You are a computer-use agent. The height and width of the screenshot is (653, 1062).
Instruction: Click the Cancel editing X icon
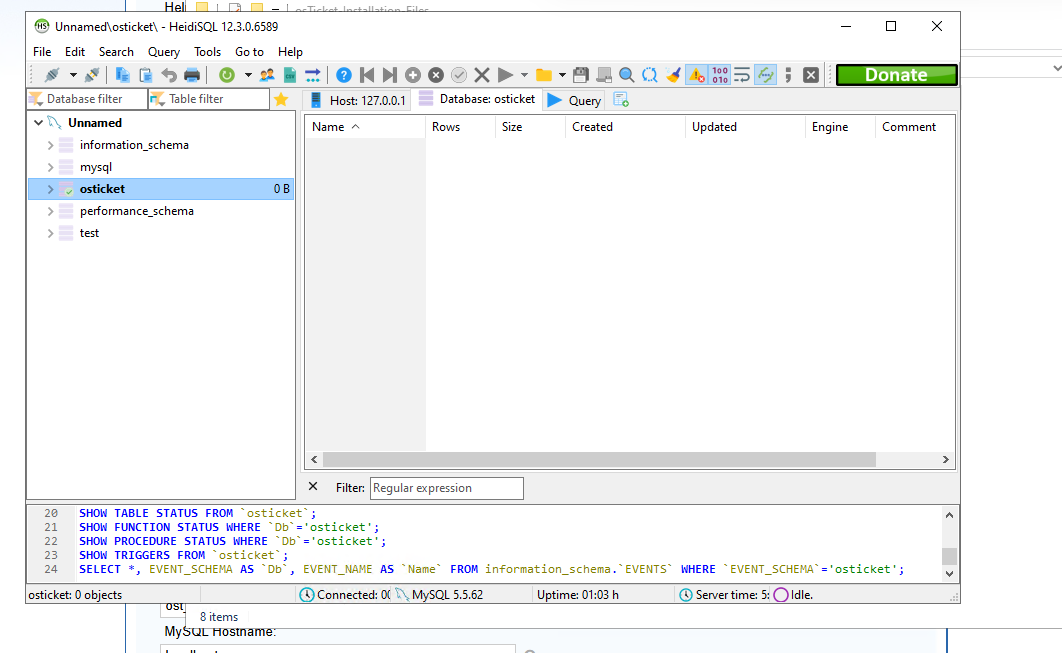pos(482,75)
